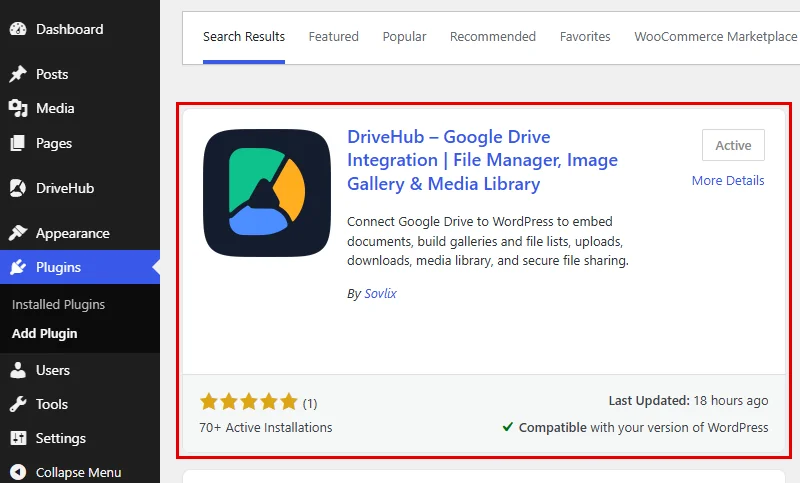
Task: Click the '70+ Active Installations' text
Action: (x=266, y=427)
